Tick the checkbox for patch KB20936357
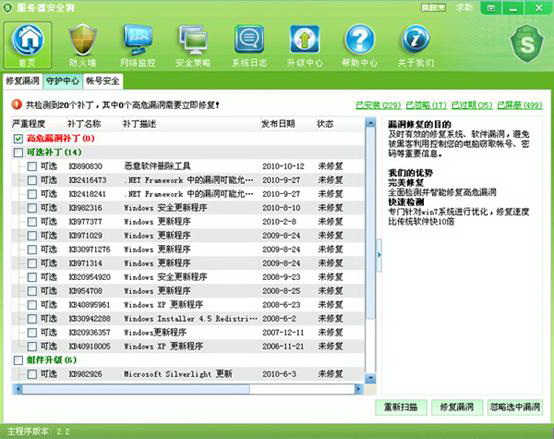Viewport: 554px width, 439px height. tap(32, 332)
